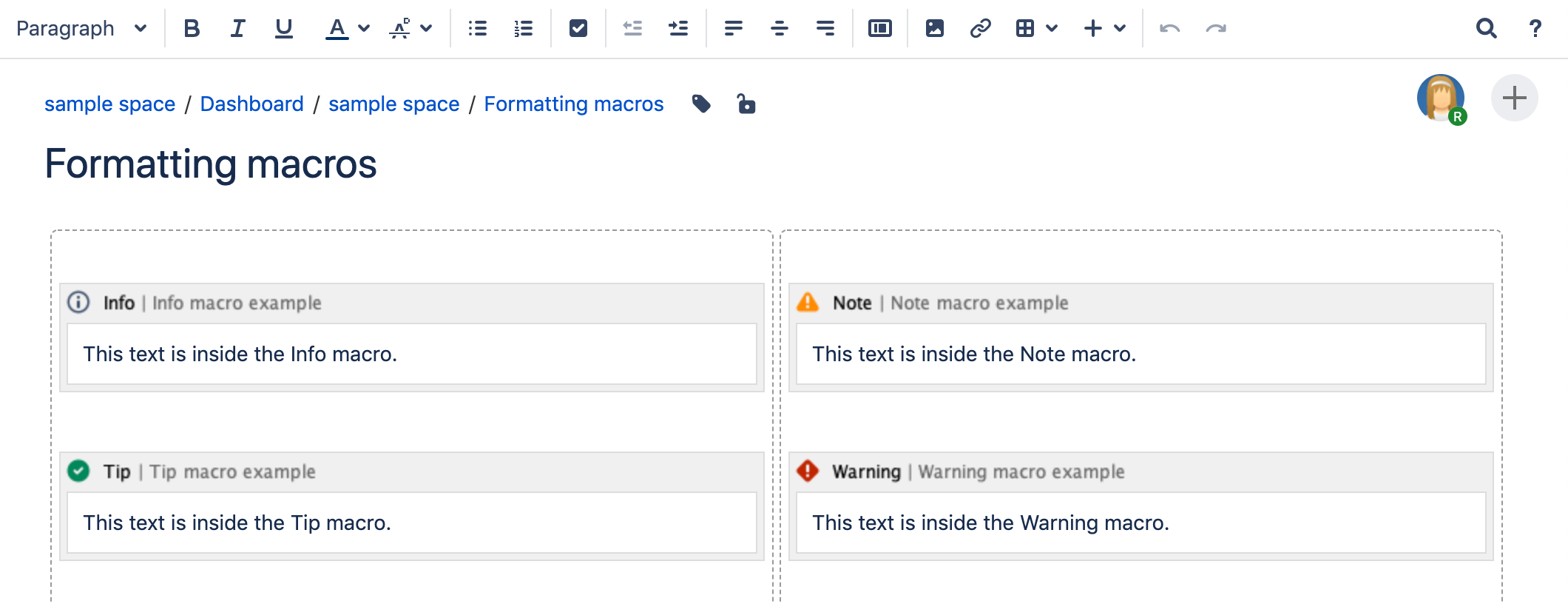Screen dimensions: 1568x604
Task: Insert a bullet list
Action: [x=478, y=28]
